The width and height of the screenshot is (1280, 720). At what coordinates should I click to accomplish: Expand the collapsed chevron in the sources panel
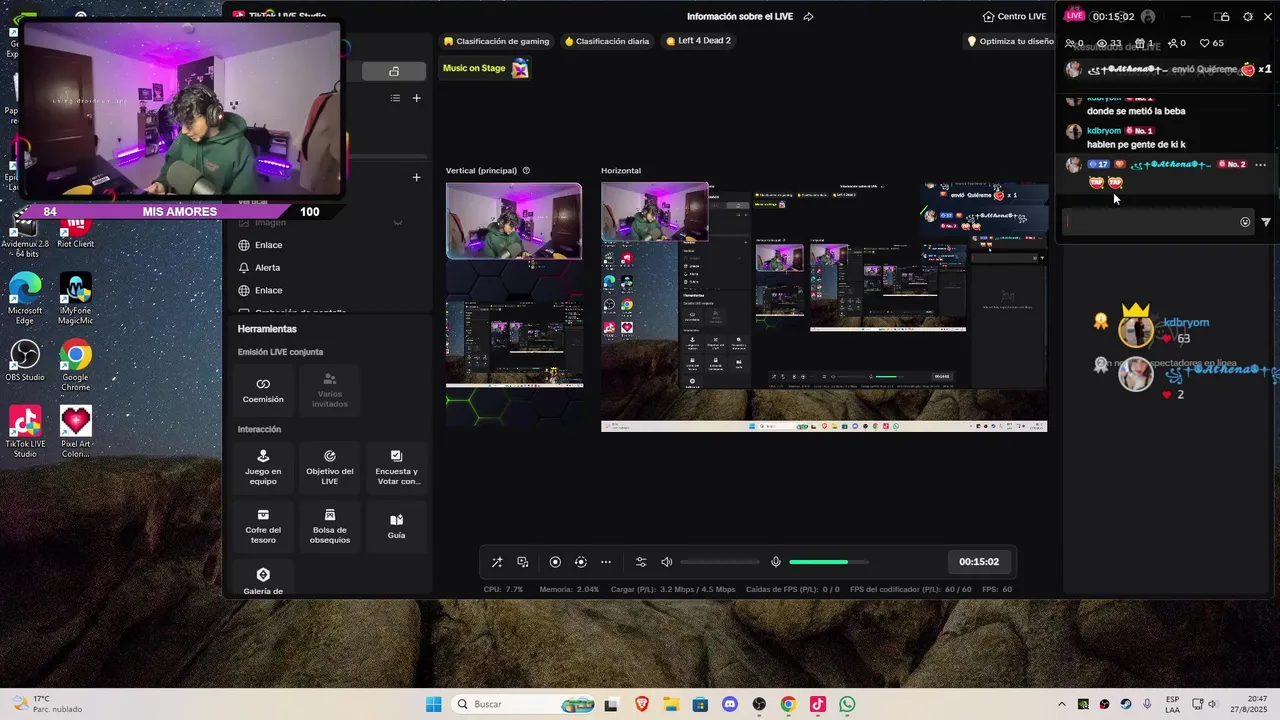397,222
